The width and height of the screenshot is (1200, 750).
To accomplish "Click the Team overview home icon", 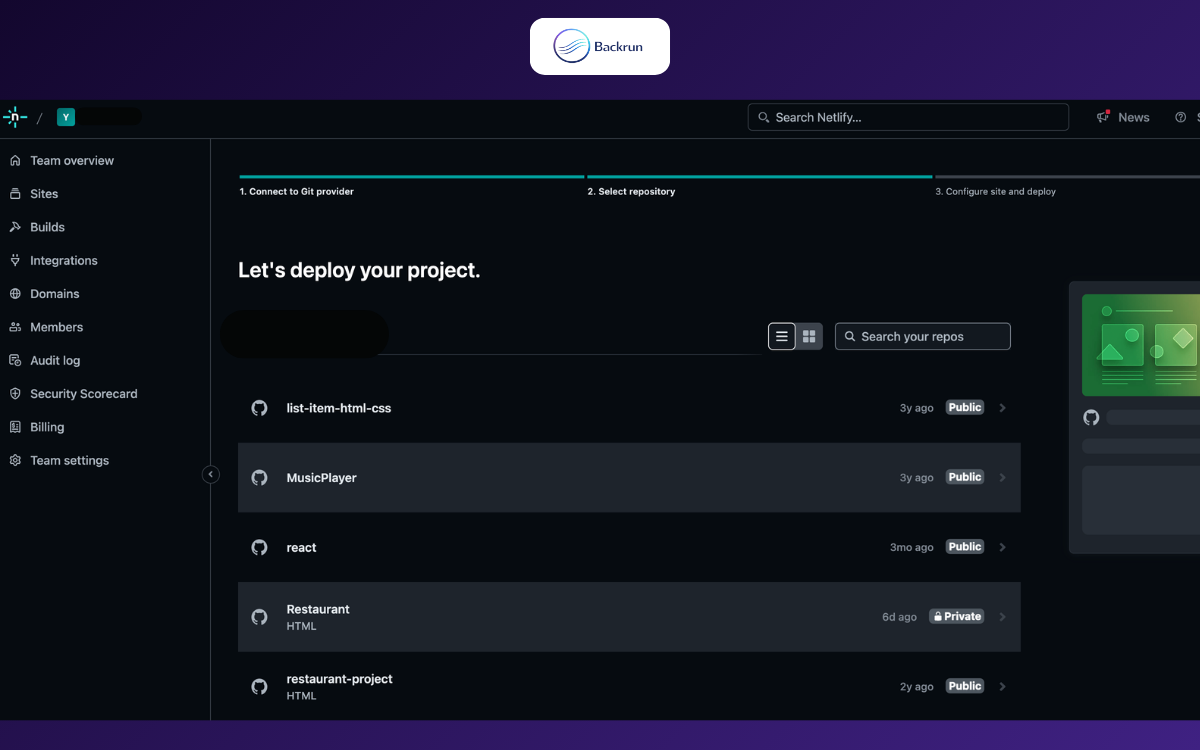I will (15, 160).
